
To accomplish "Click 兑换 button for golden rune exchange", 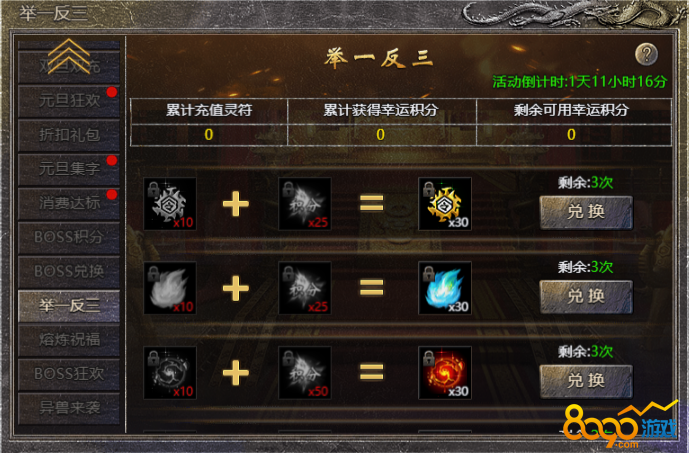I will (x=586, y=212).
